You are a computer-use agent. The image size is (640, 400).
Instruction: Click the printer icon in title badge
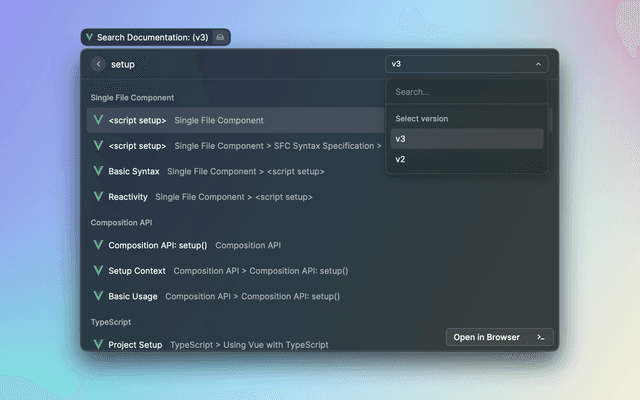(x=221, y=37)
